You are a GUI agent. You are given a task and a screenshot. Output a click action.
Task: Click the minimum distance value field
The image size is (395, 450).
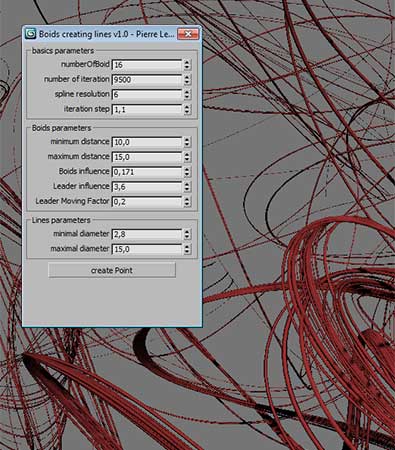(147, 142)
